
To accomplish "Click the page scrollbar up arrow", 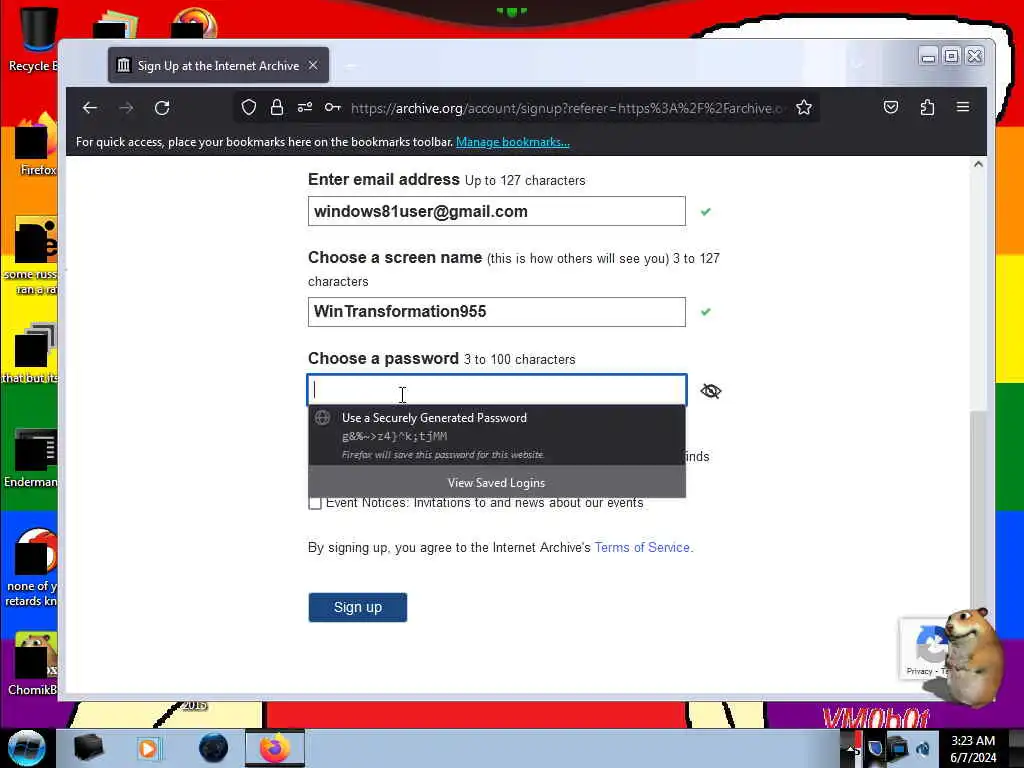I will click(x=978, y=164).
